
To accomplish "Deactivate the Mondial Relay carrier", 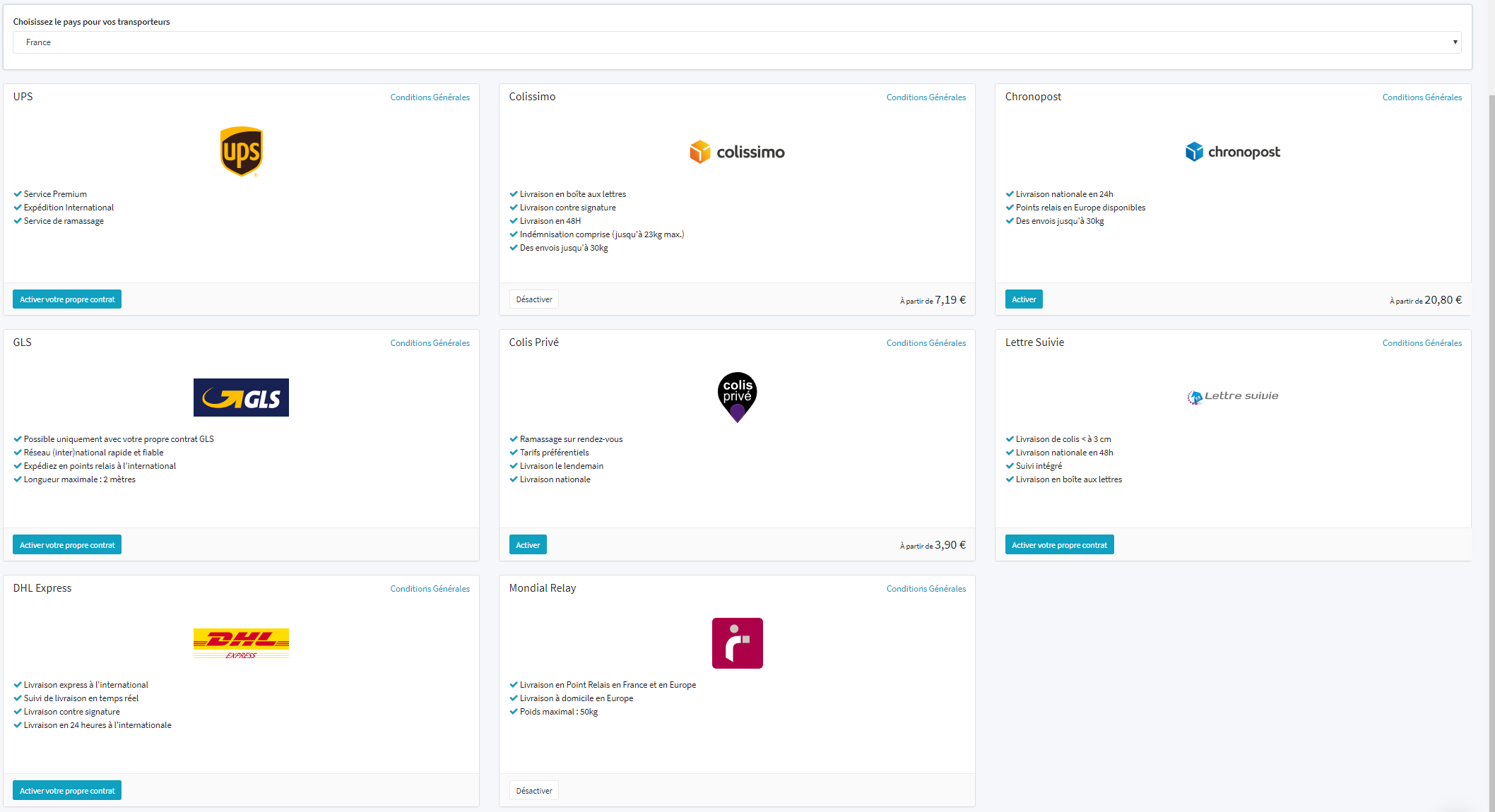I will 534,791.
